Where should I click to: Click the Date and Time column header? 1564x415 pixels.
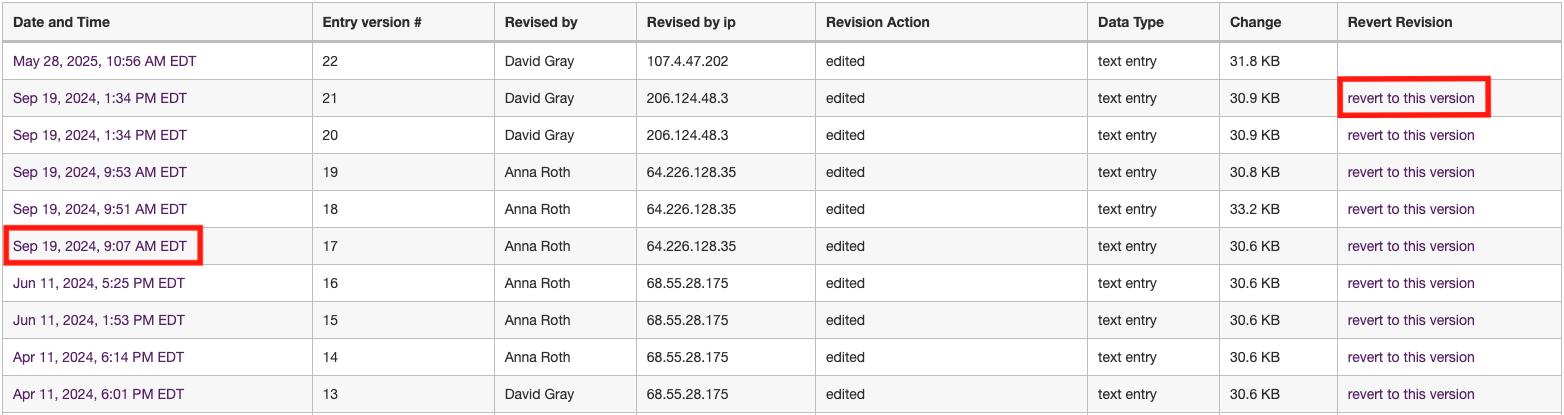click(x=61, y=22)
